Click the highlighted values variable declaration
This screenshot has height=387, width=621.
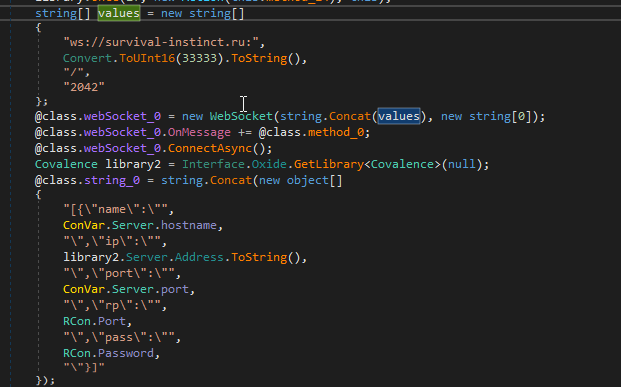pos(119,13)
